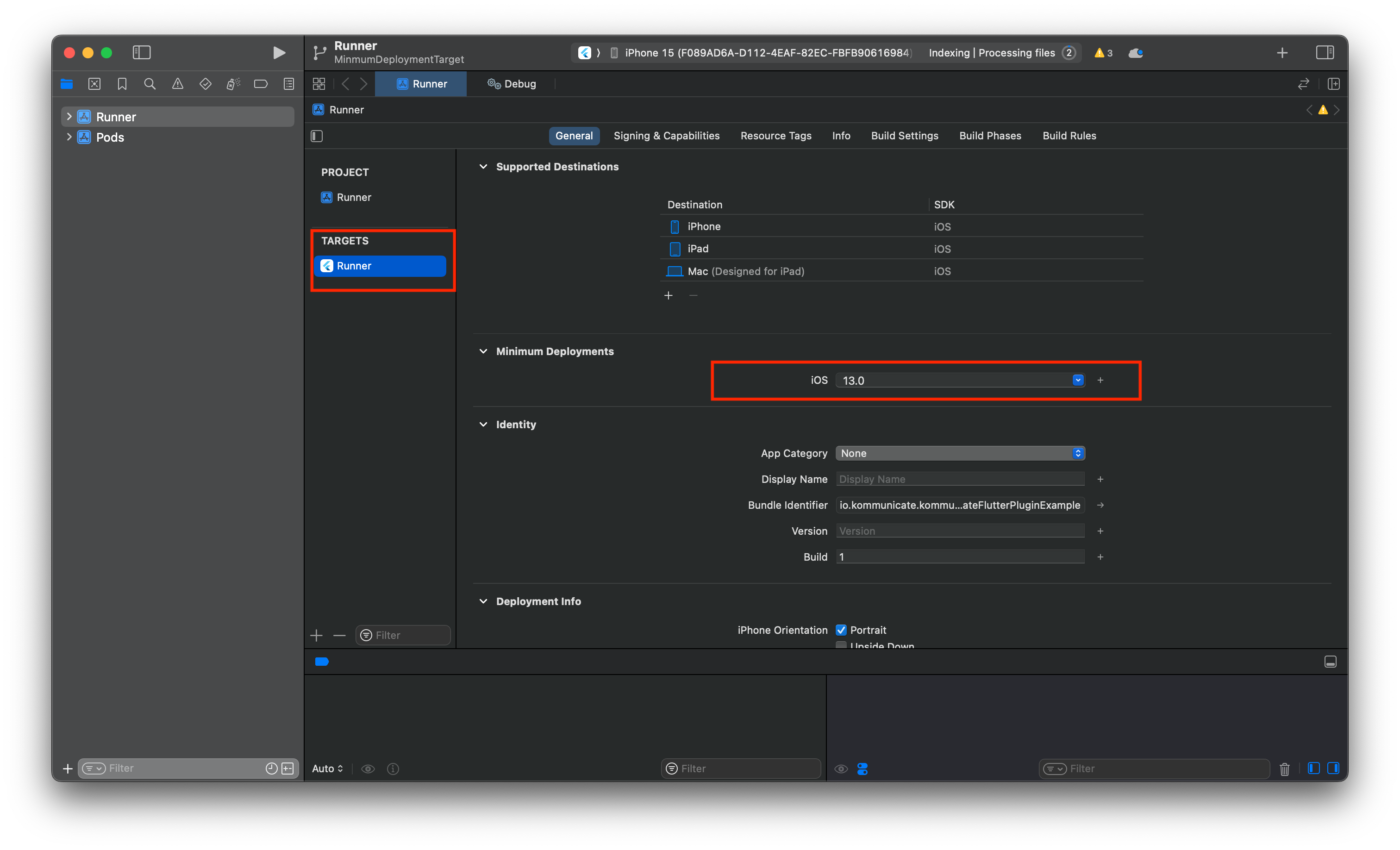Click the Bundle Identifier input field

[960, 505]
